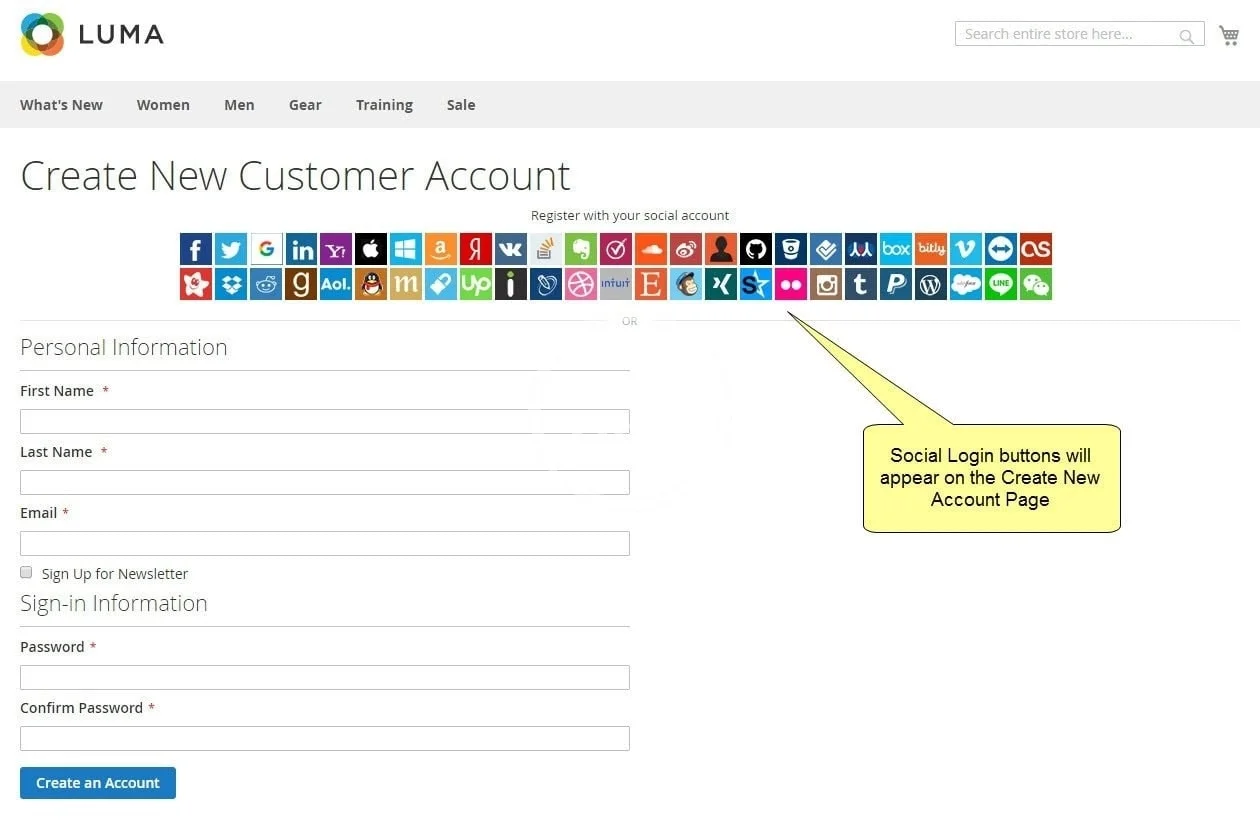Enable the Sign Up for Newsletter checkbox

click(x=26, y=572)
